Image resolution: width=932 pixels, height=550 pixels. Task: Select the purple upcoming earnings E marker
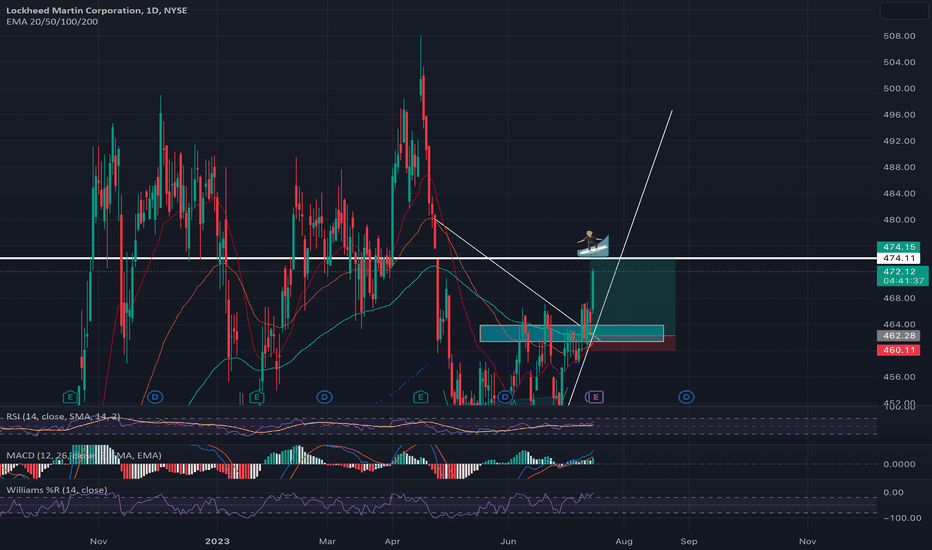click(595, 397)
